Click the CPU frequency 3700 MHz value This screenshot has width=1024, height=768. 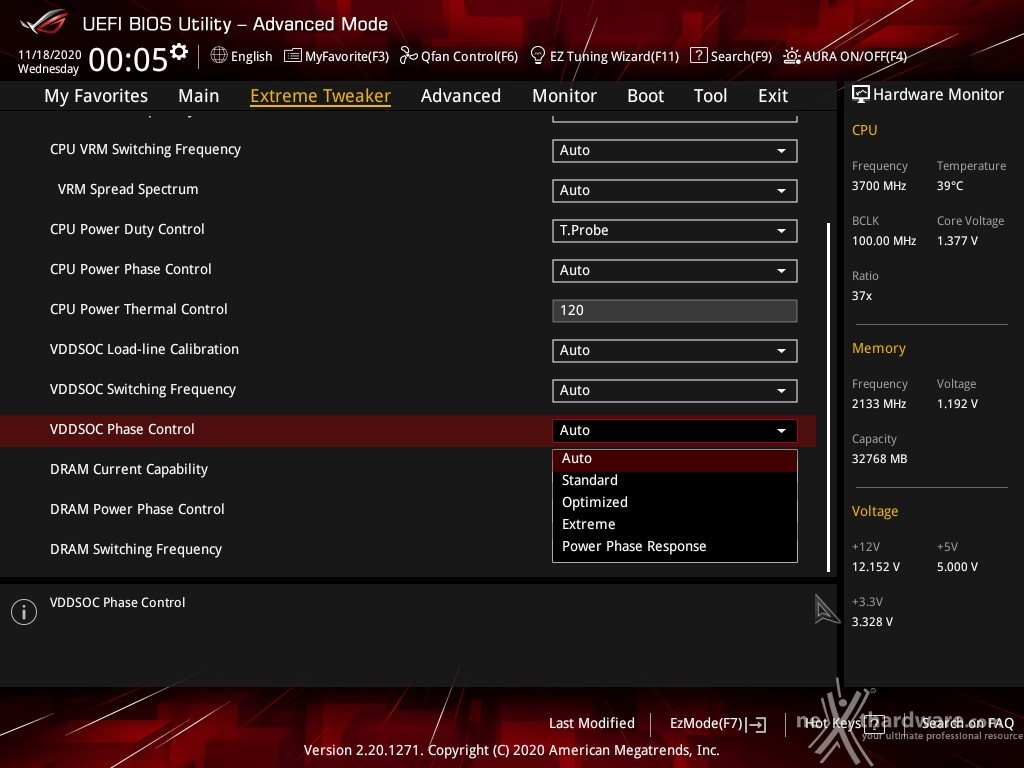[x=878, y=186]
